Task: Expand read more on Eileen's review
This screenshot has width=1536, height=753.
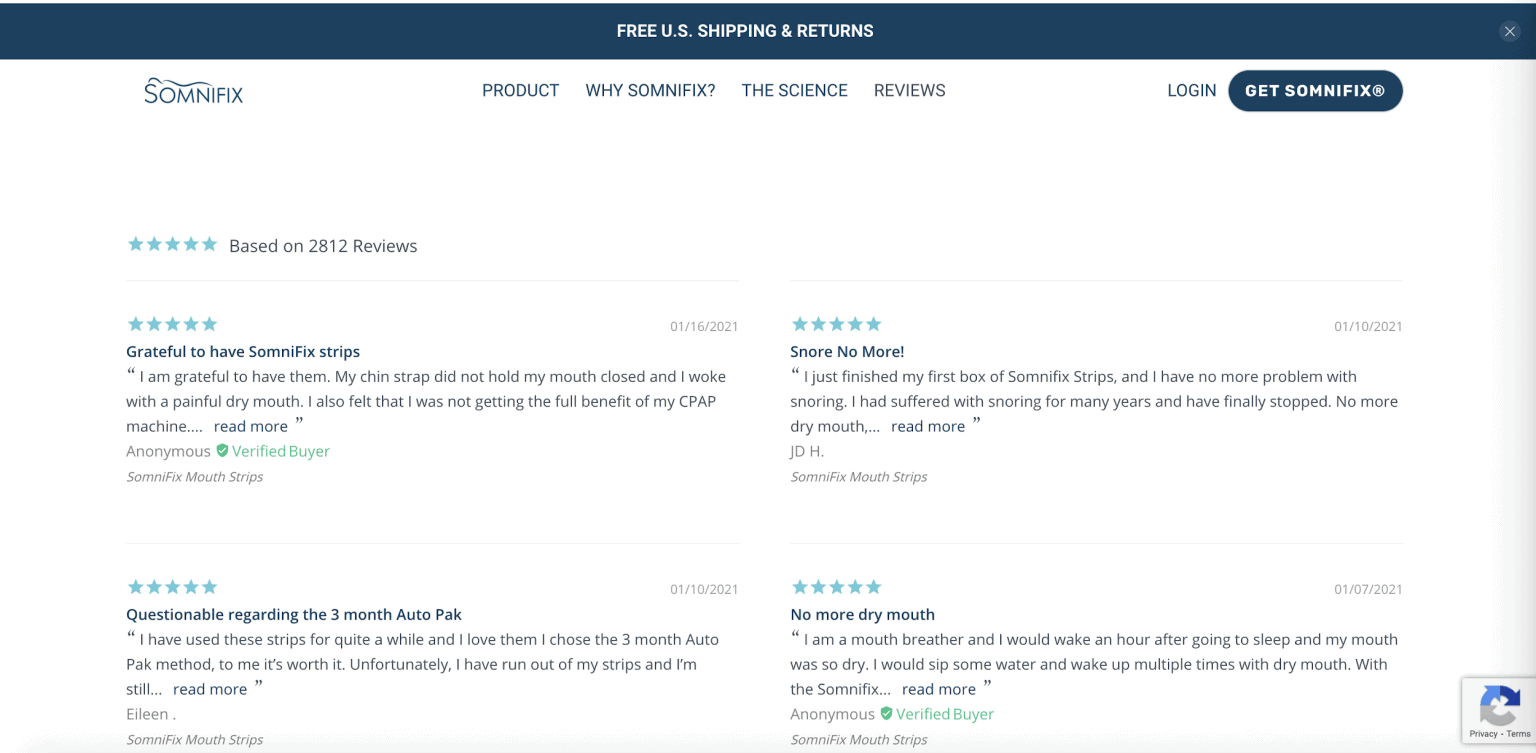Action: point(210,690)
